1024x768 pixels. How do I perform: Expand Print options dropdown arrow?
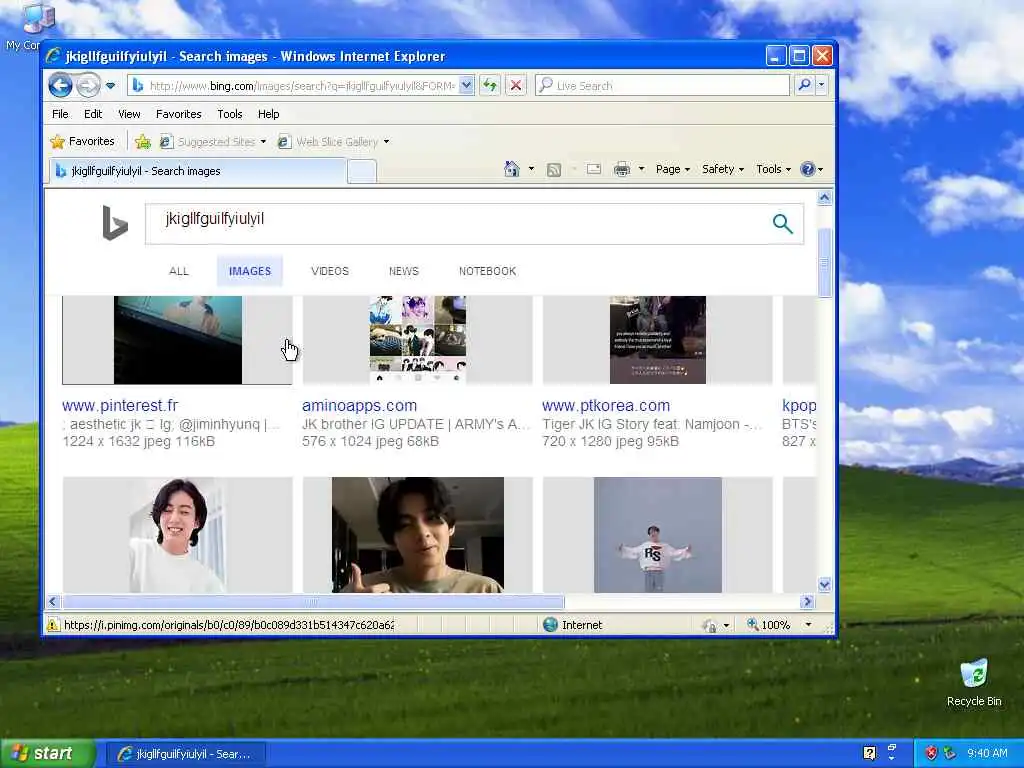(x=641, y=169)
